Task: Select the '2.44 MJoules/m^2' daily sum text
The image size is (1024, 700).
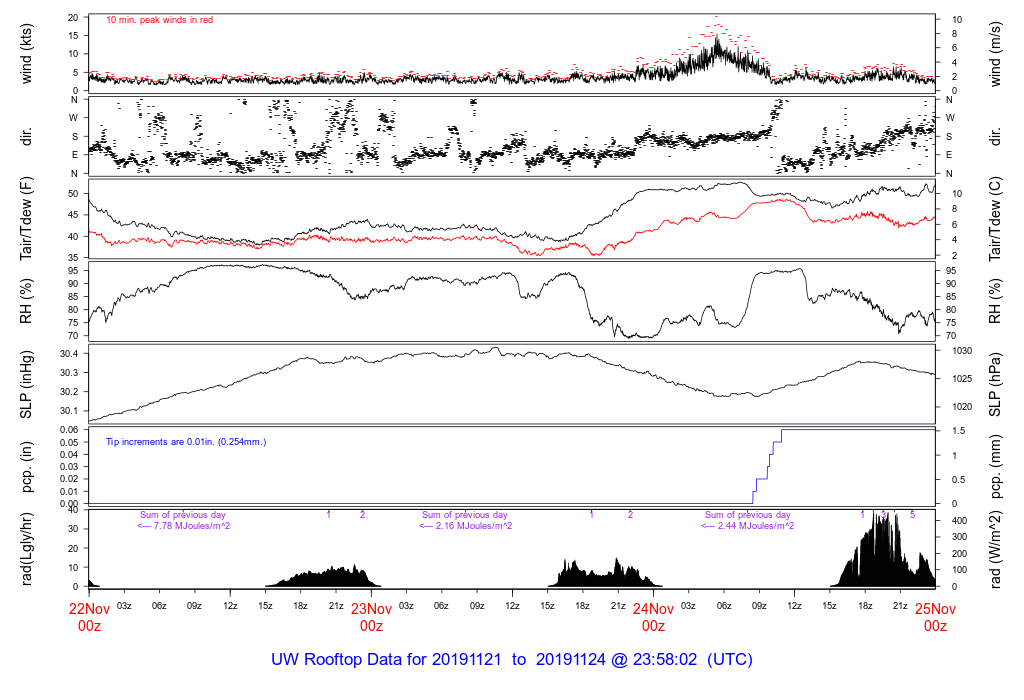Action: [756, 526]
